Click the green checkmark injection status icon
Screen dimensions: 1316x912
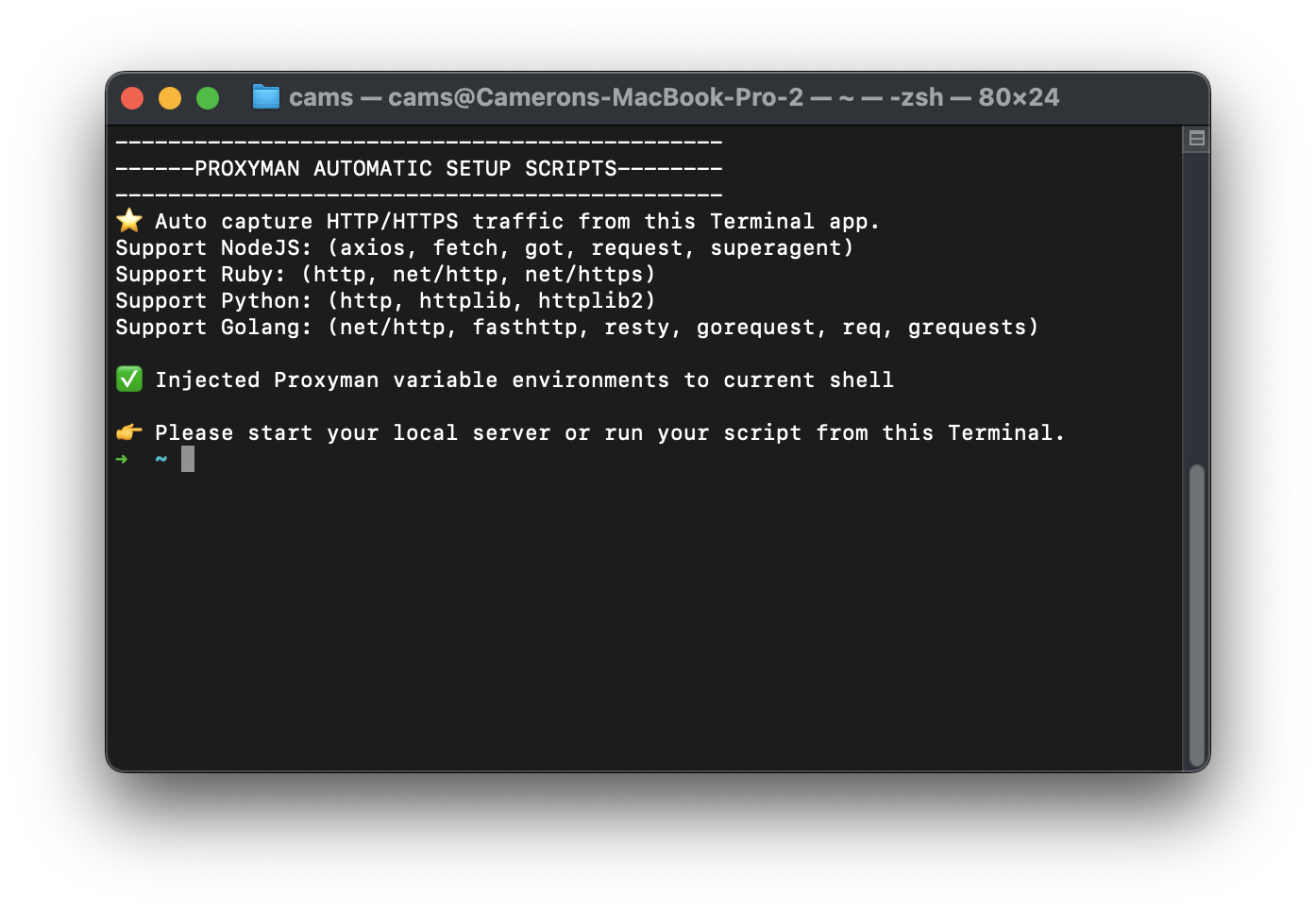click(128, 379)
